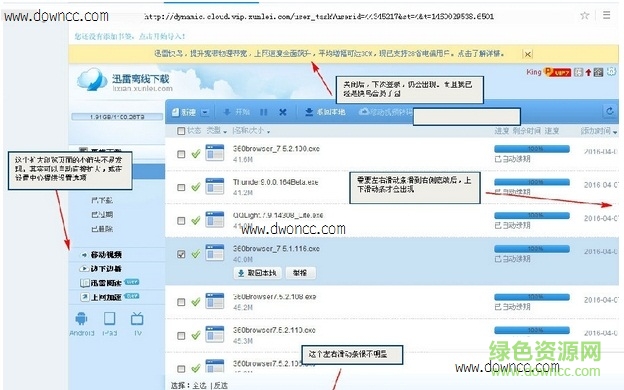Click file type icon of 360Browser7.5.2.108.exe
Screen dimensions: 624x390
coord(214,301)
